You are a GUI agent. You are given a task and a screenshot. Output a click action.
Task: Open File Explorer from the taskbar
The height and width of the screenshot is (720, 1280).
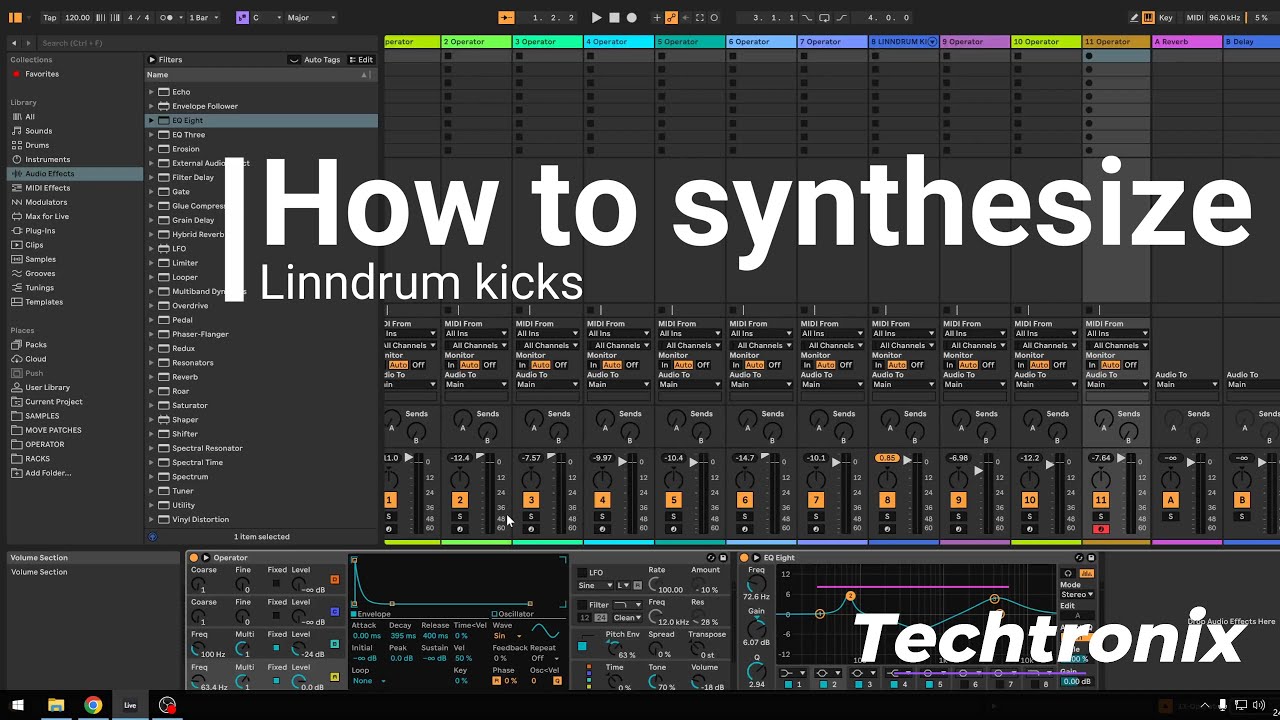[x=56, y=705]
